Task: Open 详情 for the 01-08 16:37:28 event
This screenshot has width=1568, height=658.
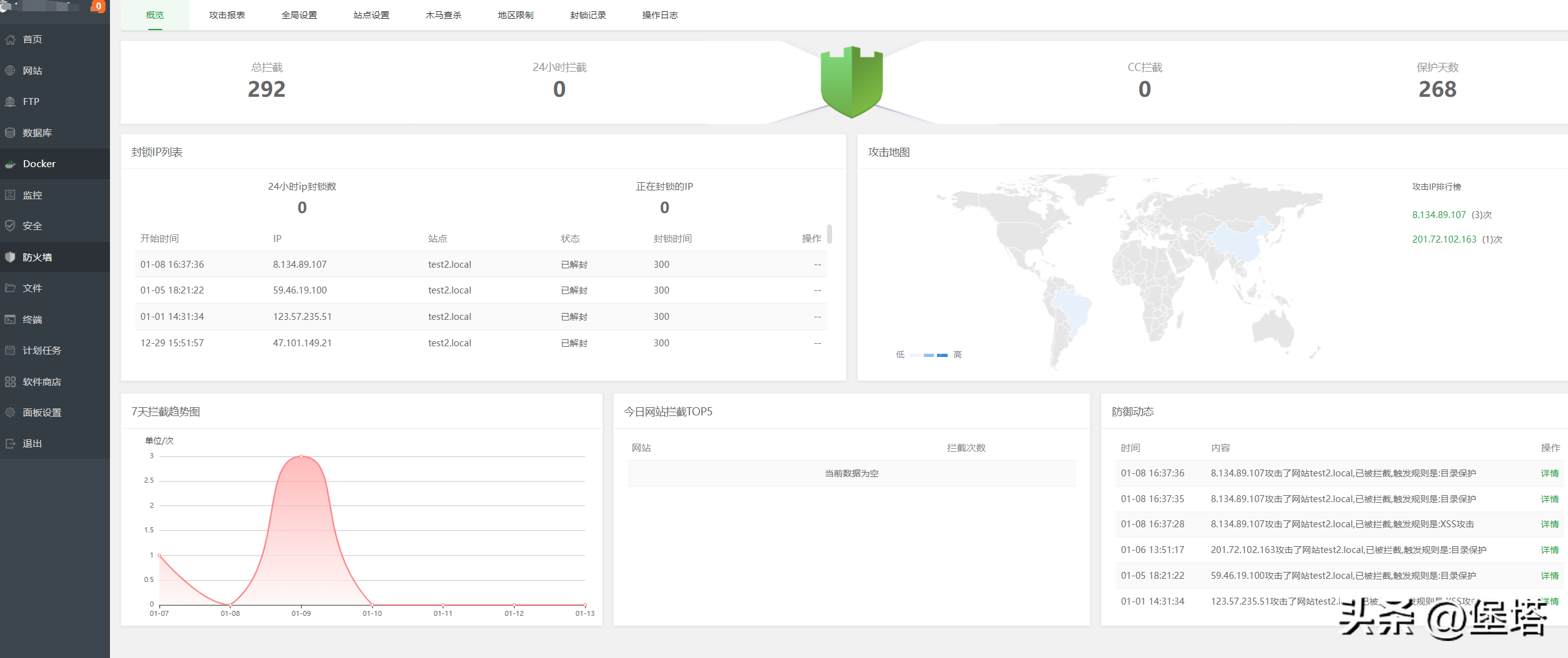Action: [1549, 524]
